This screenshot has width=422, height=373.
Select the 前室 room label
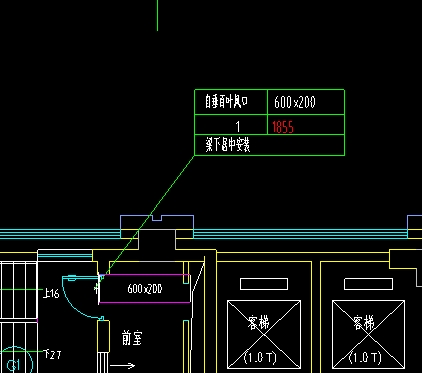[x=132, y=338]
